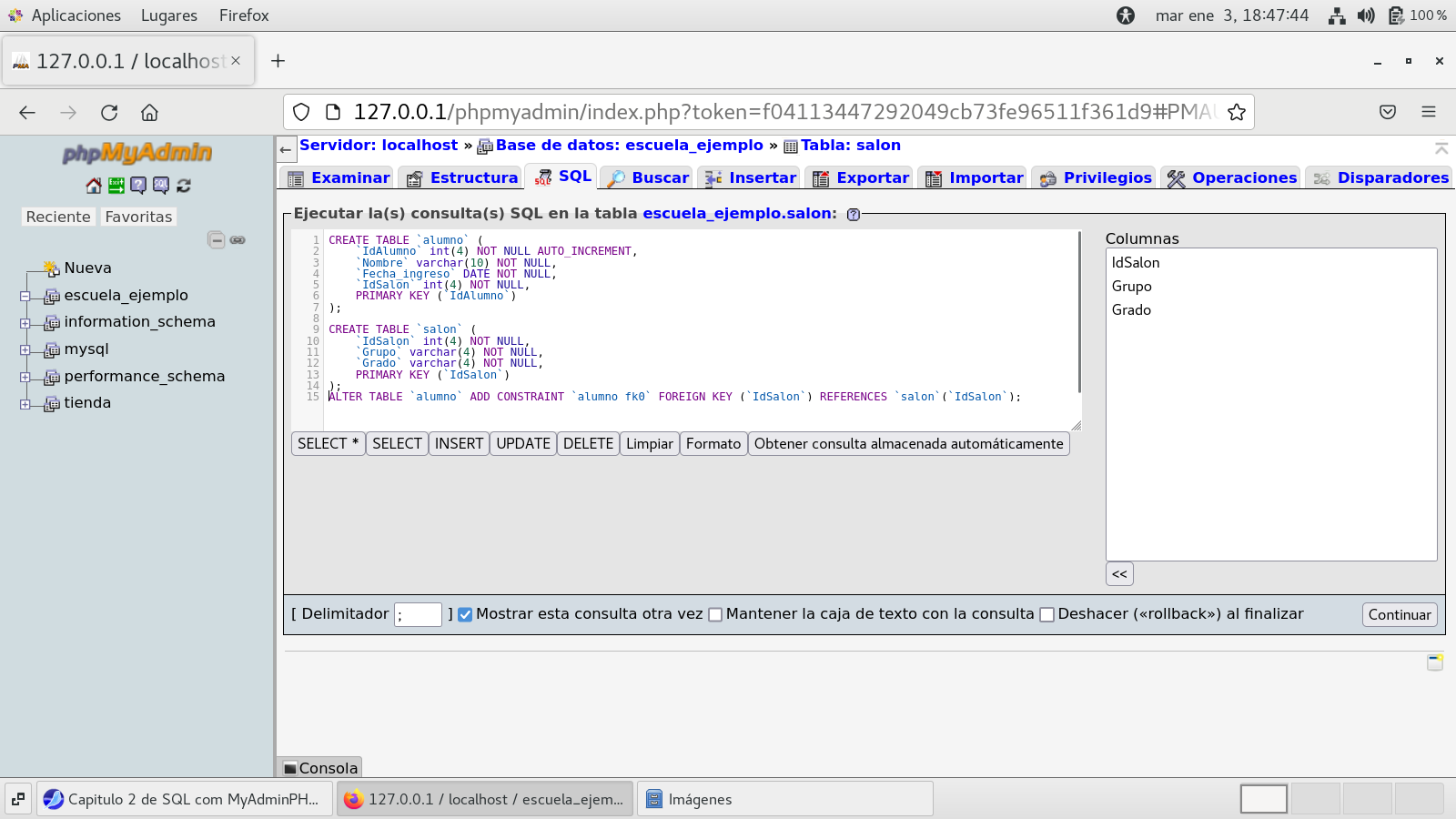Expand the tienda database tree node
The image size is (1456, 819).
[25, 404]
